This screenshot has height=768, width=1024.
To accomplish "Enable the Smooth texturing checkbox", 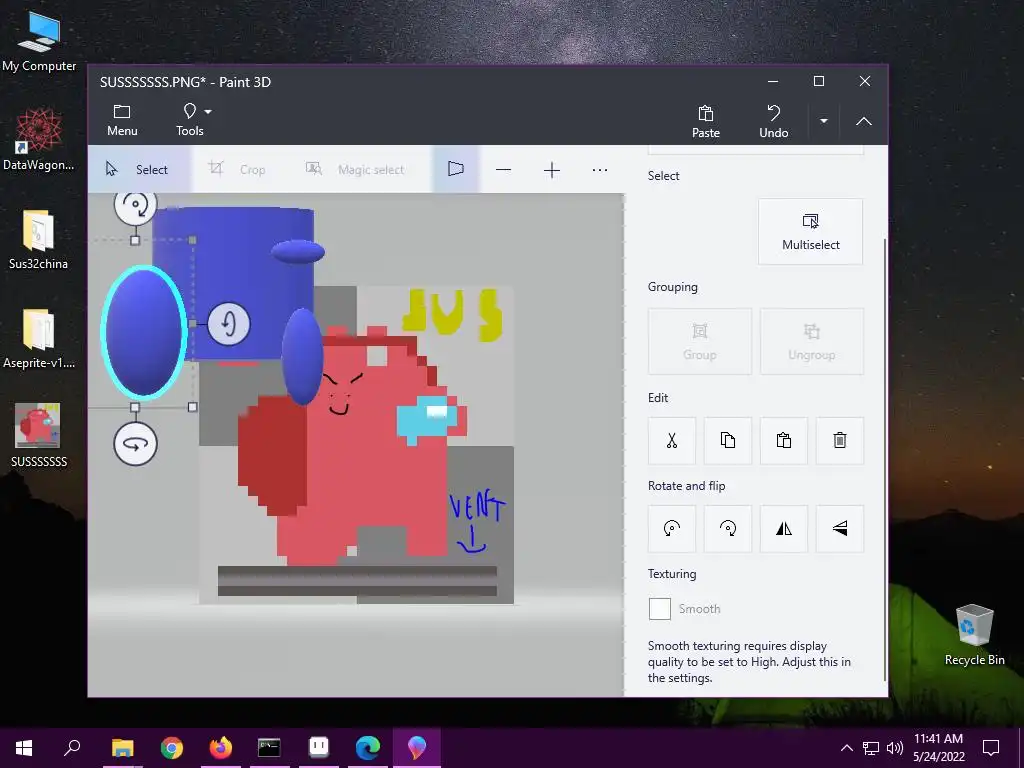I will coord(660,609).
